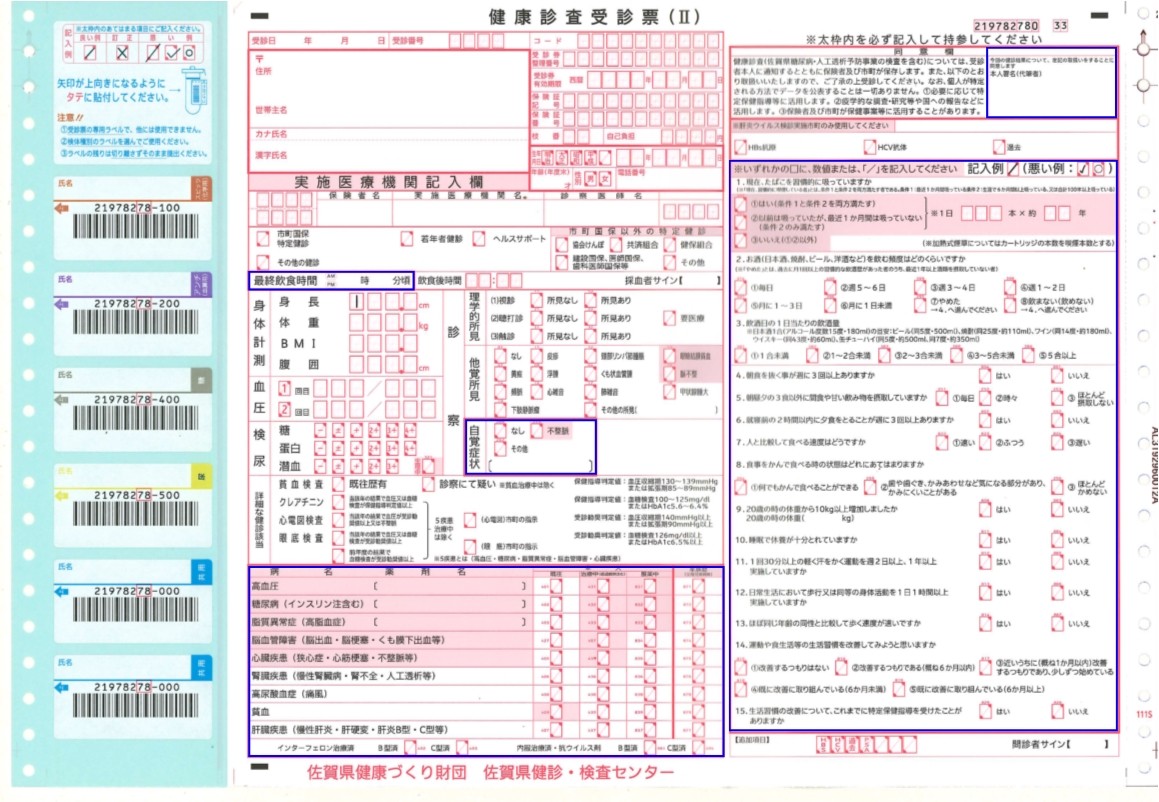The width and height of the screenshot is (1159, 802).
Task: Click the yellow arrow on label 21978278-500
Action: coord(62,495)
